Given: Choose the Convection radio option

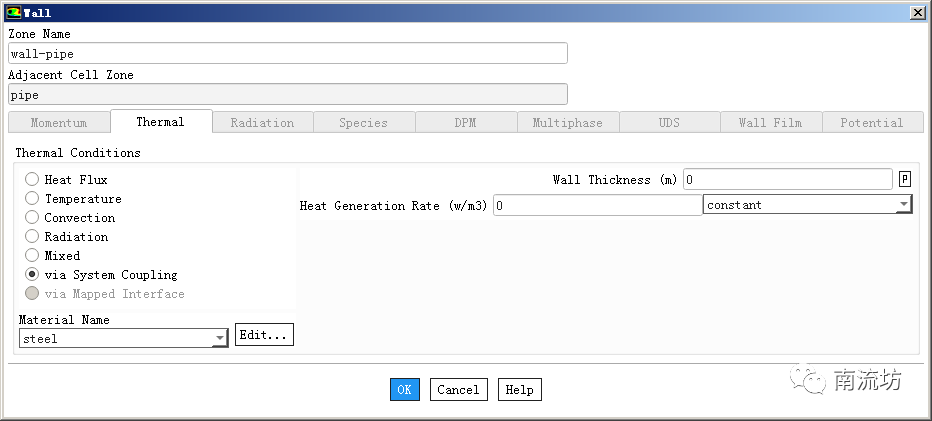Looking at the screenshot, I should pos(32,217).
